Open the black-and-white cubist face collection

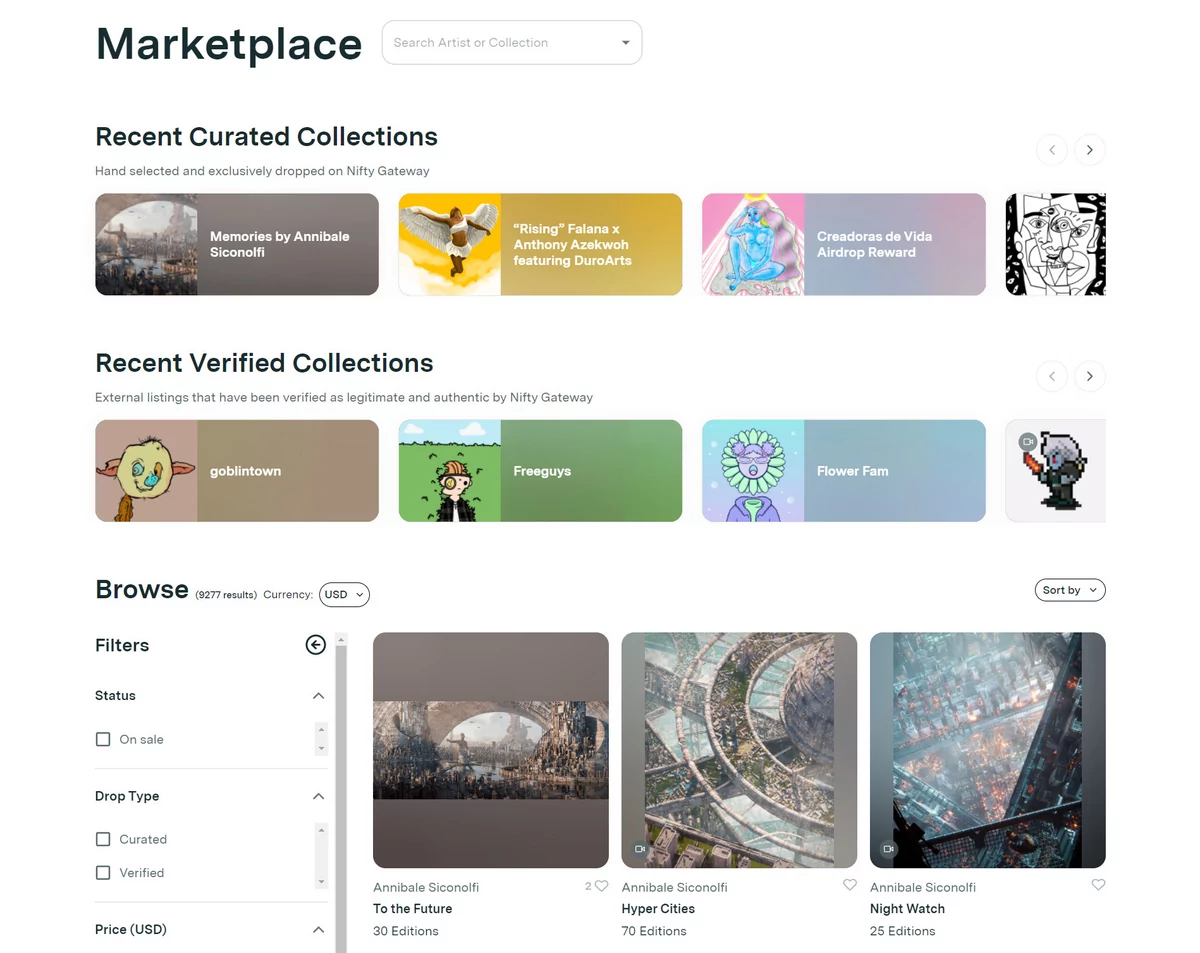click(x=1055, y=244)
